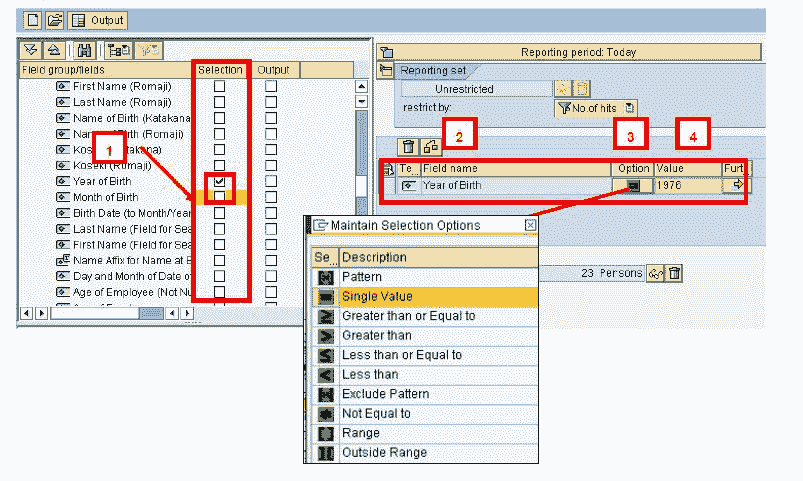Click the Further selections arrow for Year of Birth

pos(736,185)
